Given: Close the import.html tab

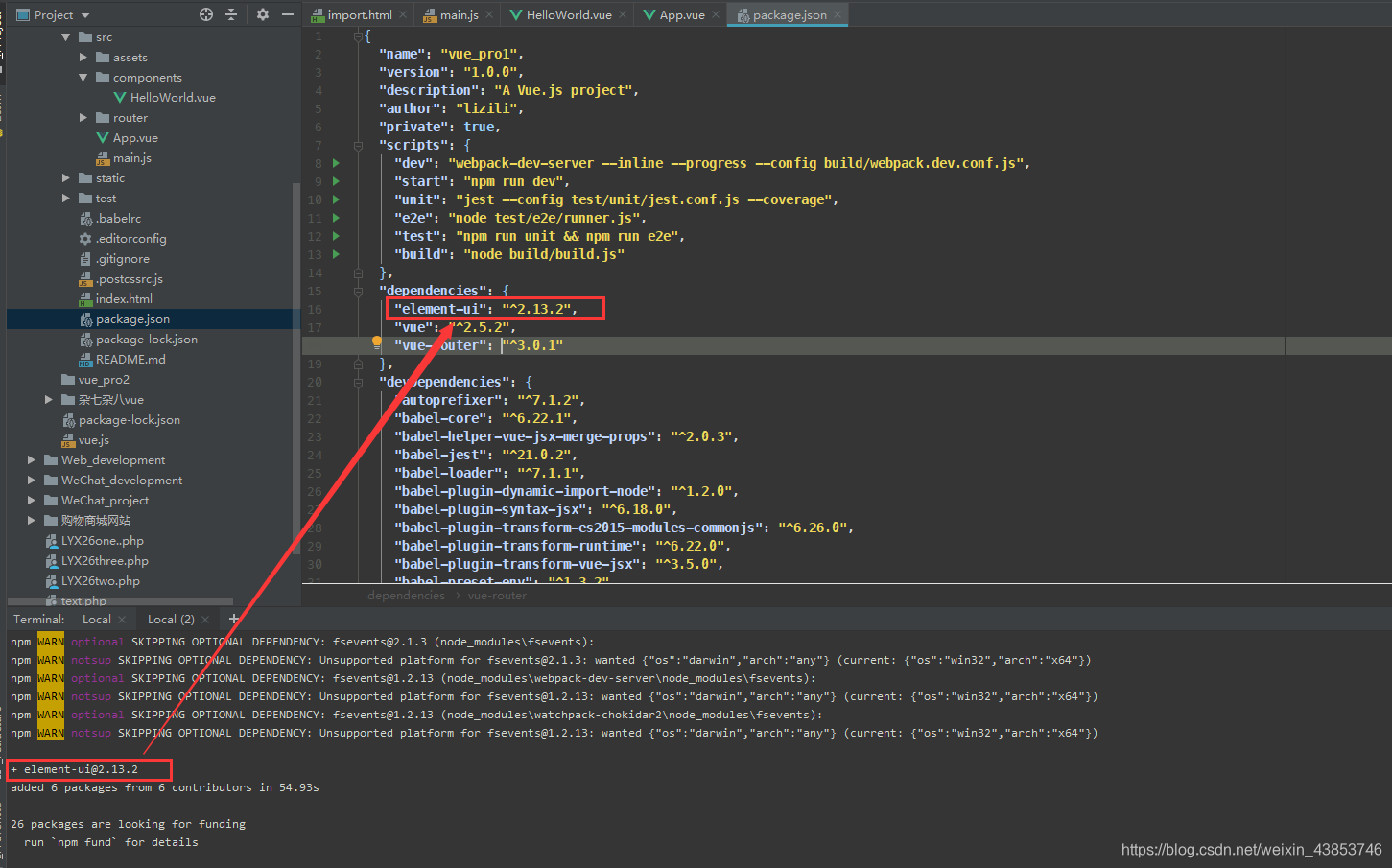Looking at the screenshot, I should [x=403, y=14].
